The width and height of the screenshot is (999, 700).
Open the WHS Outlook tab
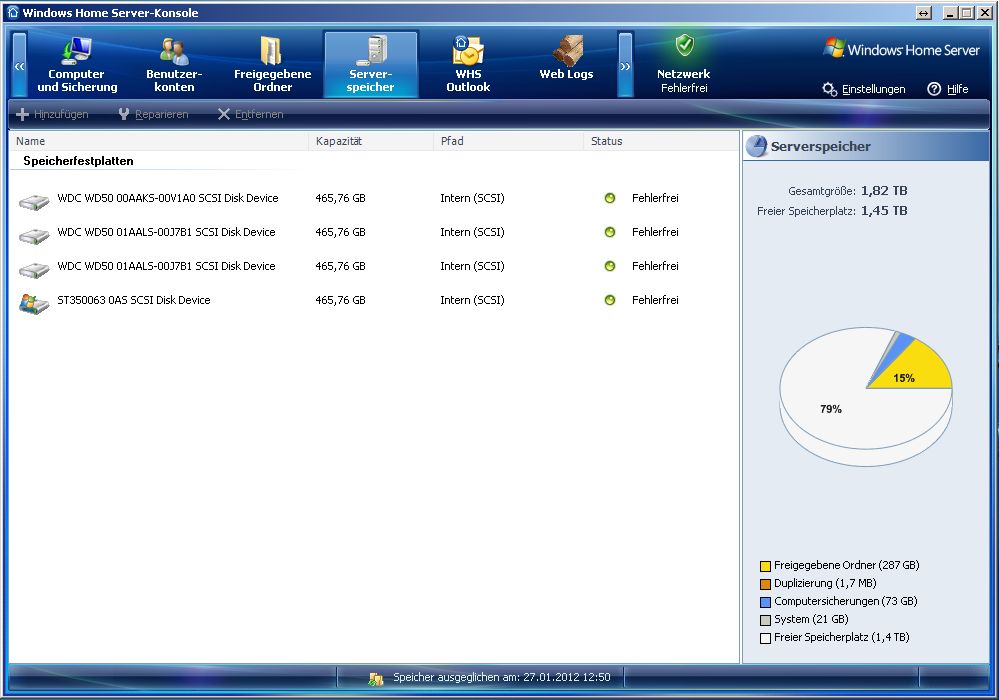click(468, 64)
